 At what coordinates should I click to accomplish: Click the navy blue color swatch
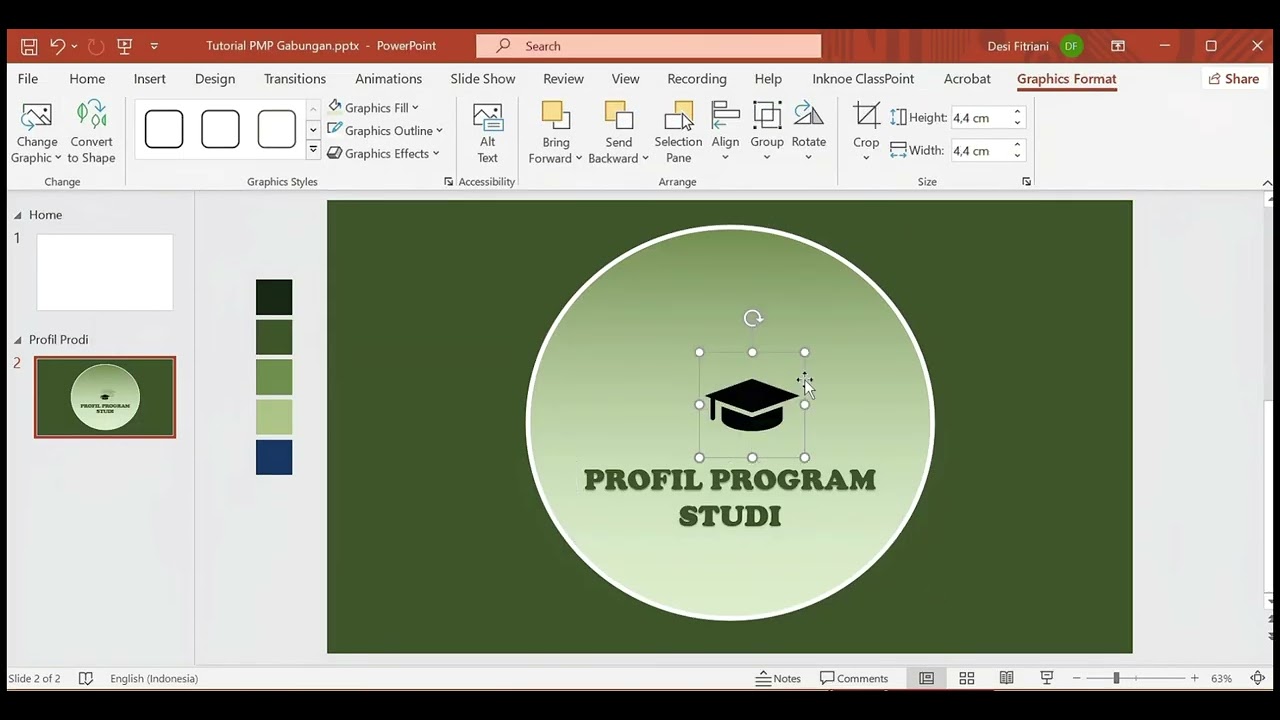pyautogui.click(x=274, y=457)
